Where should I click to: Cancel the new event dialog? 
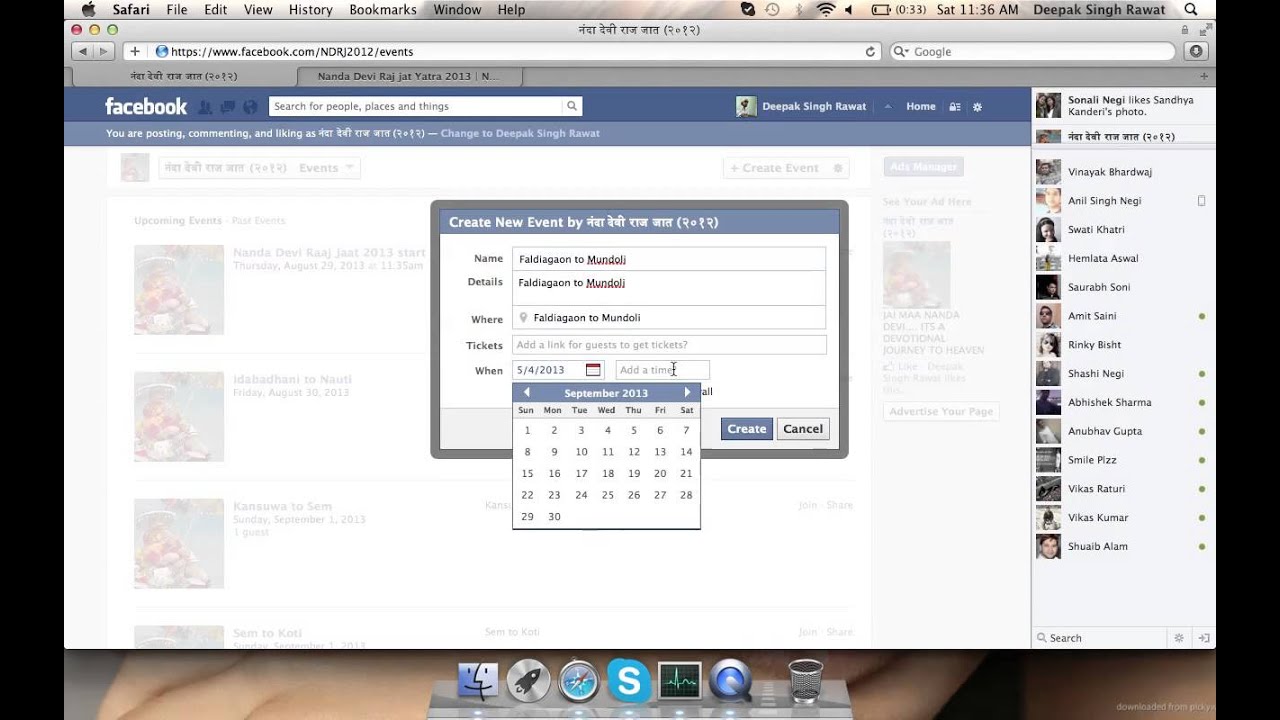coord(803,429)
